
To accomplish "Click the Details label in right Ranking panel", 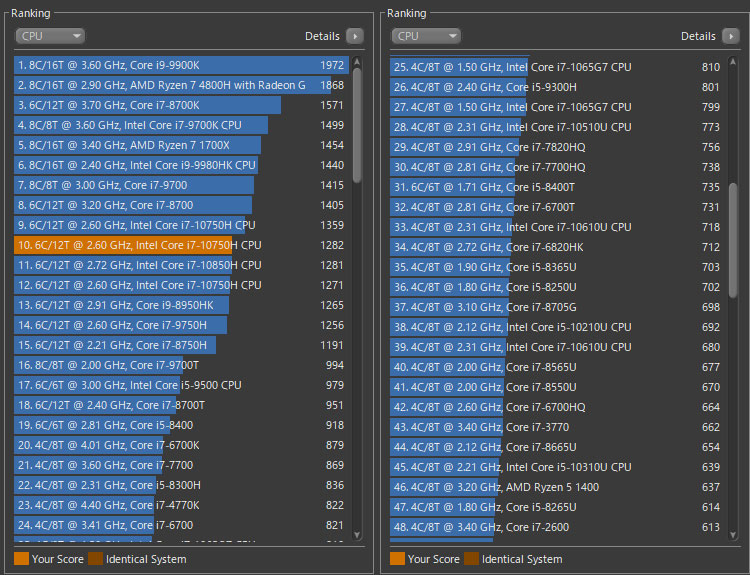I will [x=698, y=36].
